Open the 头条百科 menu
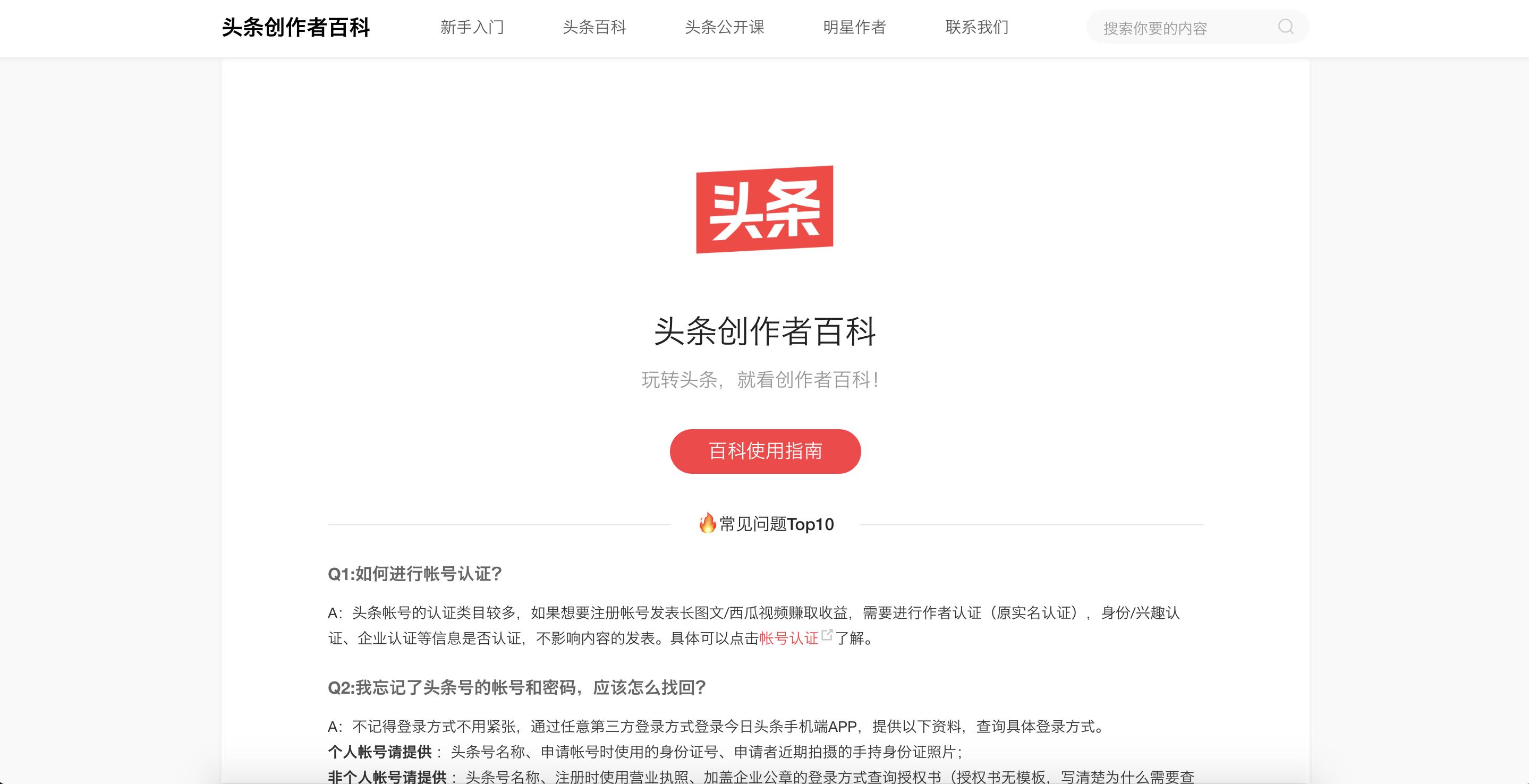This screenshot has height=784, width=1529. (x=594, y=27)
